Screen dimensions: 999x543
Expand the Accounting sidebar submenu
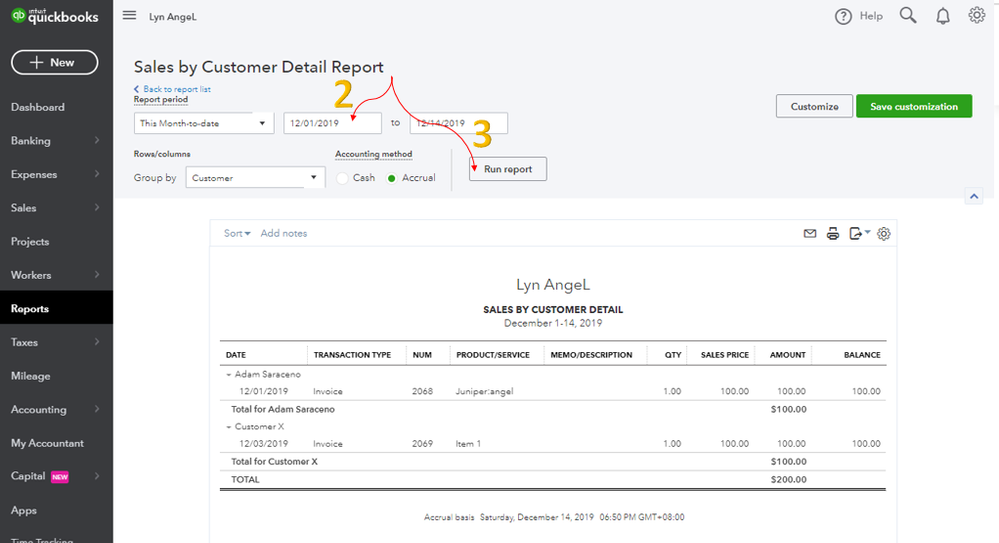pyautogui.click(x=97, y=409)
